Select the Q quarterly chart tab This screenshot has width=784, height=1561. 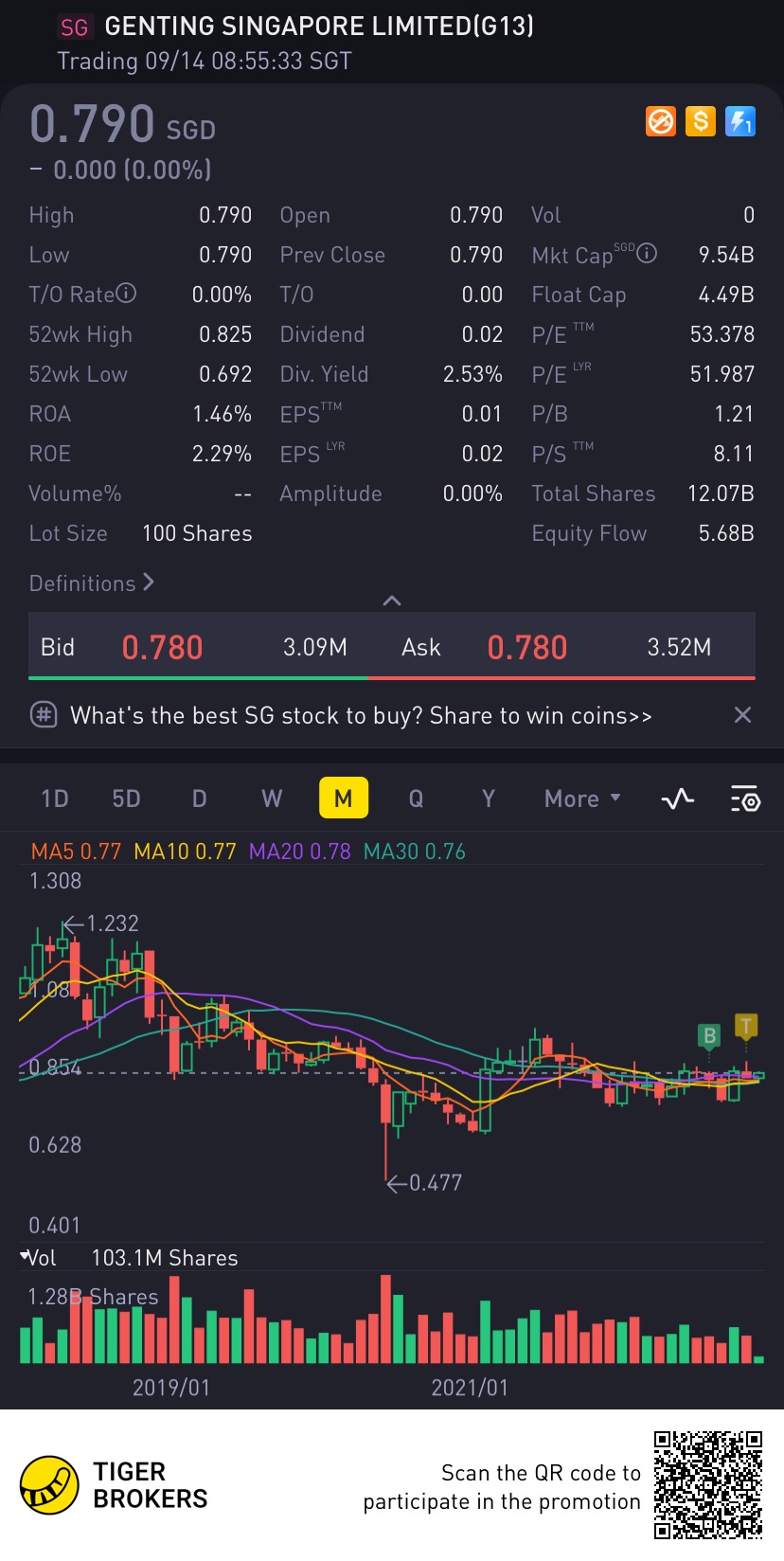point(416,798)
